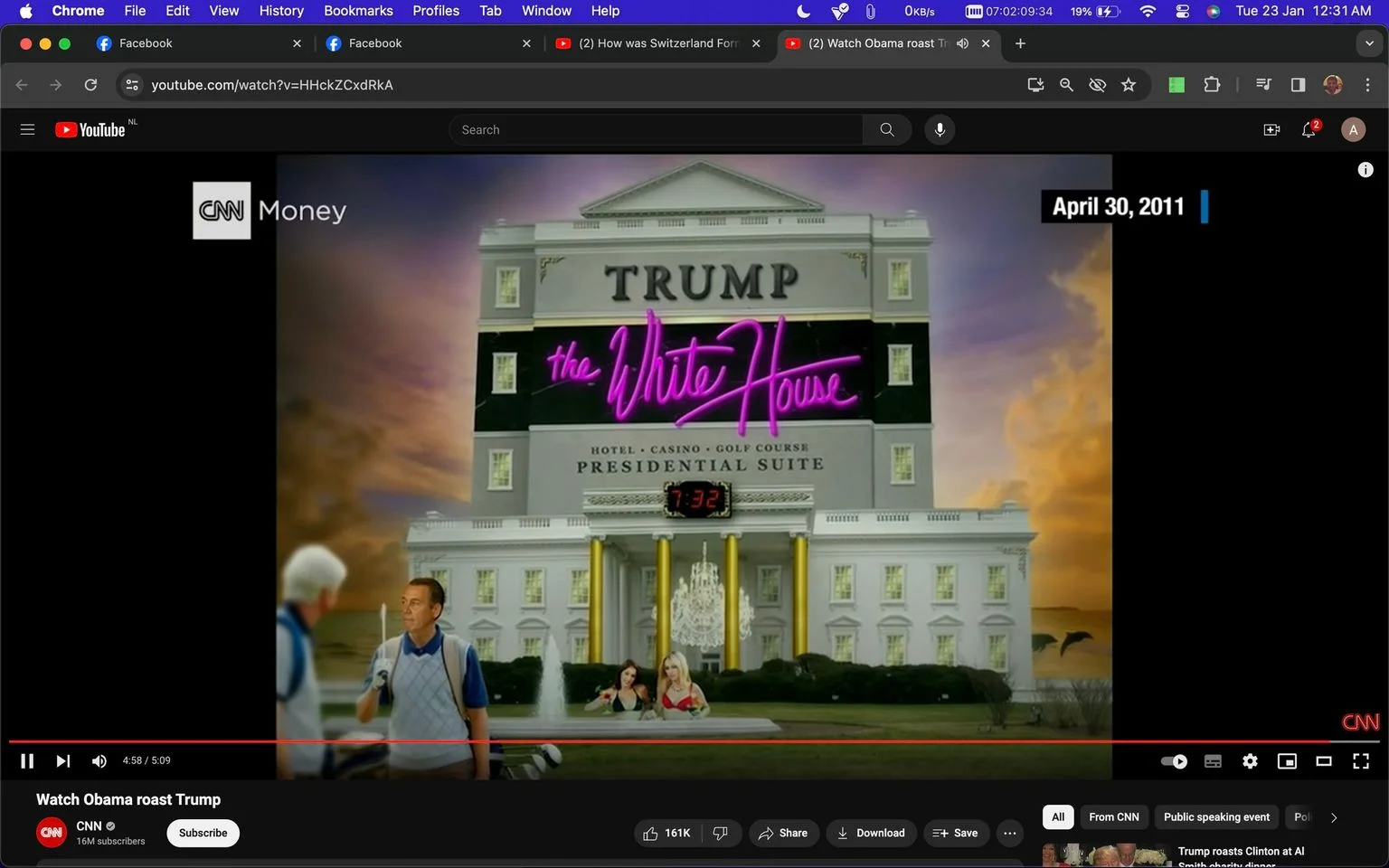Screen dimensions: 1389x868
Task: Skip to the next video
Action: (x=62, y=761)
